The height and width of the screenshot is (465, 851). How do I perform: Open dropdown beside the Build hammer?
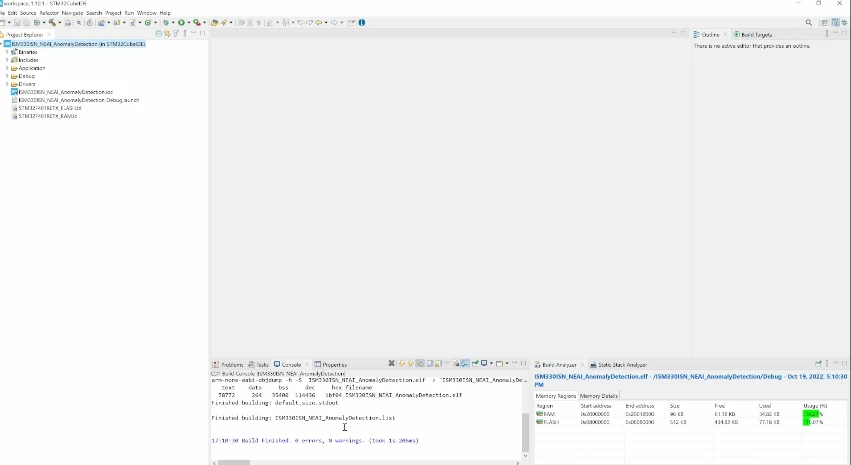click(x=60, y=22)
